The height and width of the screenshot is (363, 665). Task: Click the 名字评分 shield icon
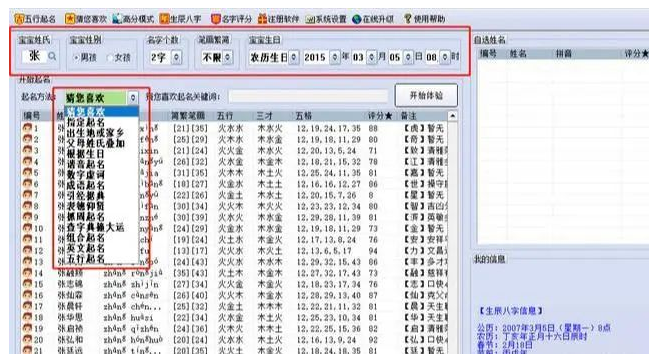click(x=216, y=19)
